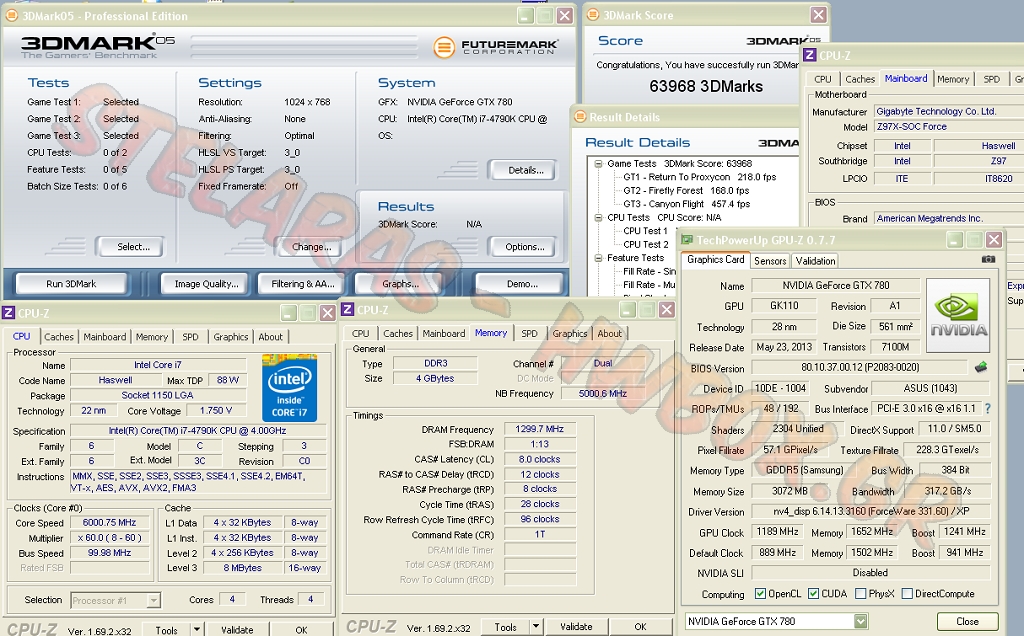Click the DRAM Frequency 1299.7 MHz value
This screenshot has height=636, width=1024.
pyautogui.click(x=539, y=429)
